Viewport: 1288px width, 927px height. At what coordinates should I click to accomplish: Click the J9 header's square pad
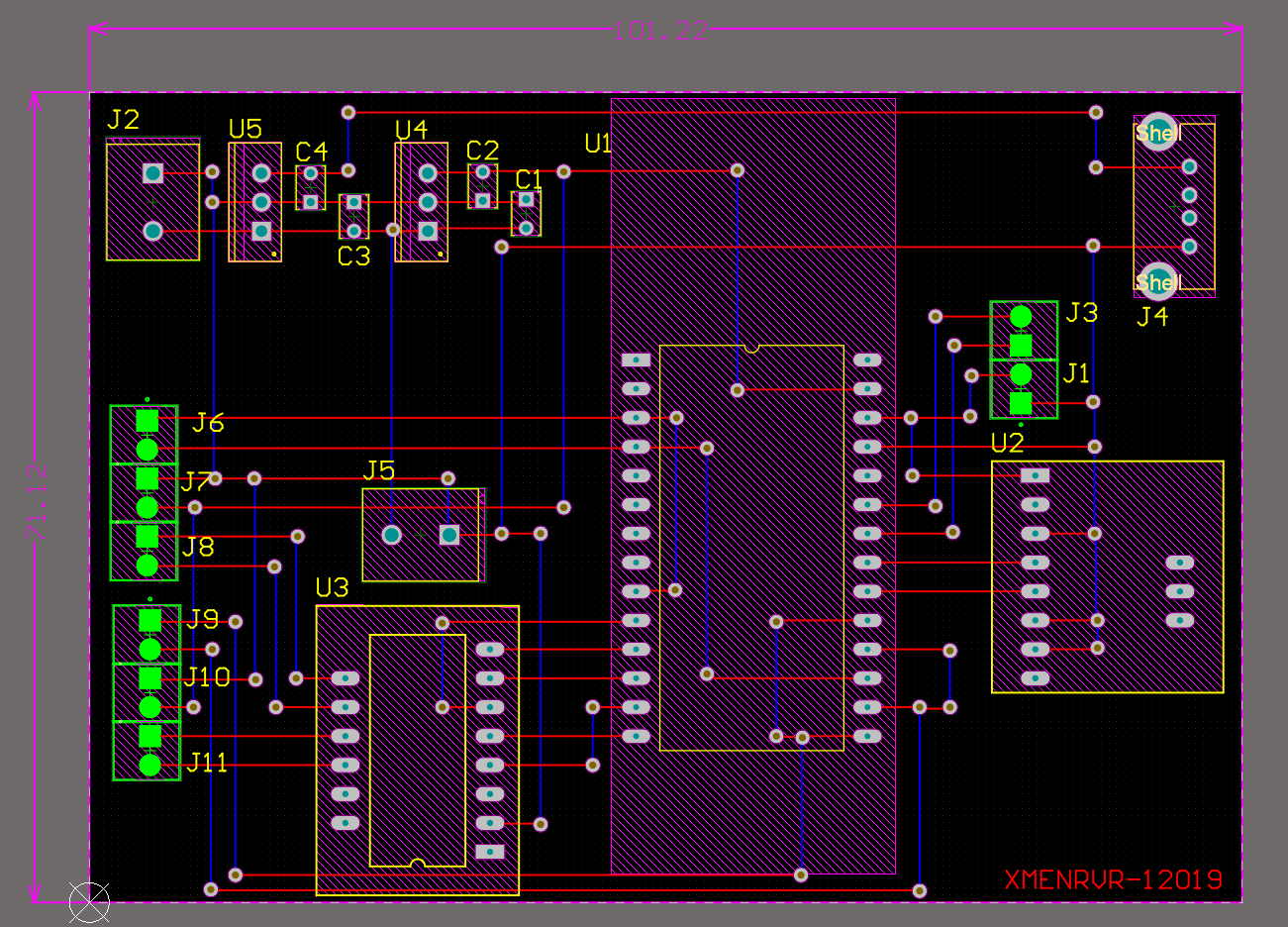click(x=149, y=620)
